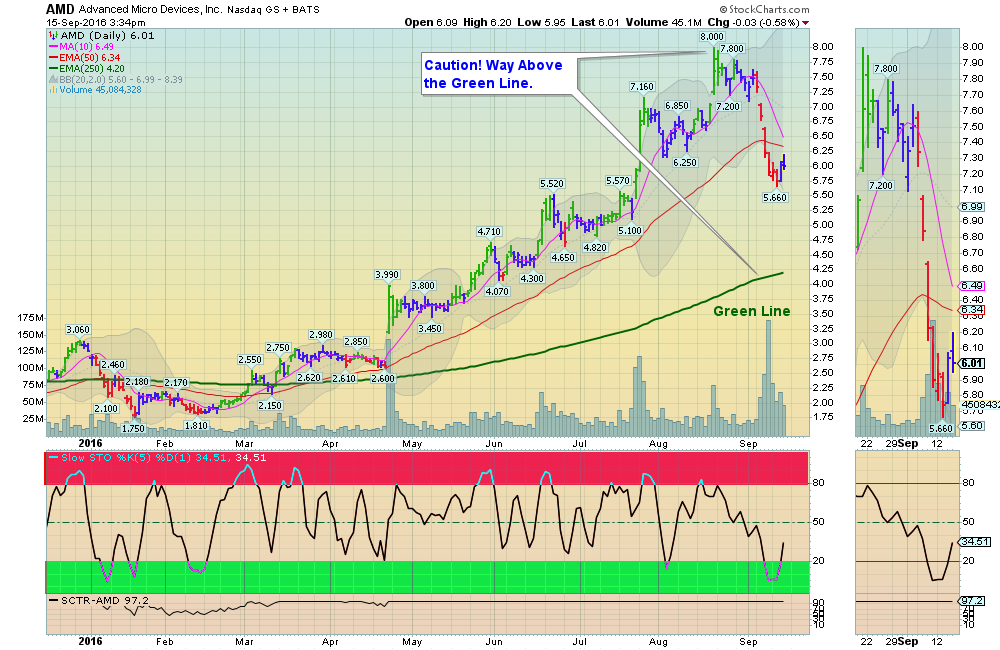Click the bold 6.01 last-price tag
This screenshot has width=1000, height=650.
click(x=972, y=363)
